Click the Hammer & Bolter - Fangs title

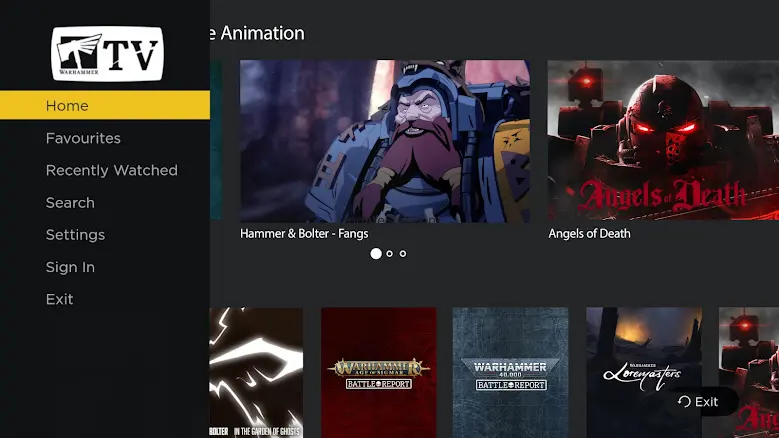(304, 233)
